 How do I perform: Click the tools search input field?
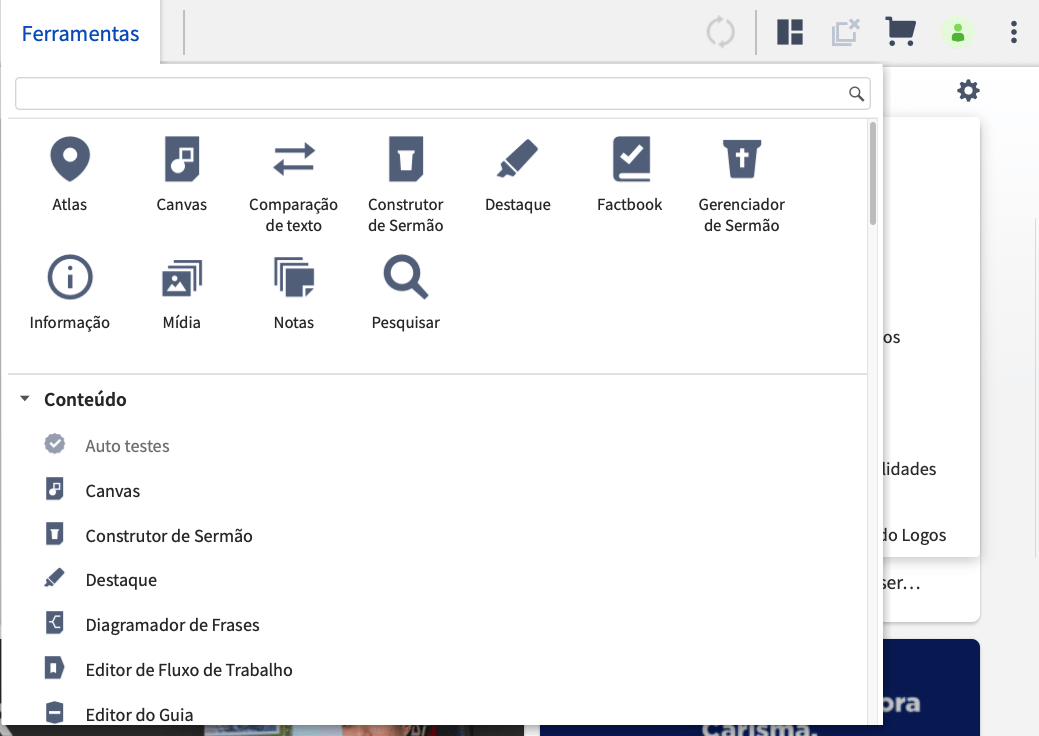pyautogui.click(x=430, y=94)
